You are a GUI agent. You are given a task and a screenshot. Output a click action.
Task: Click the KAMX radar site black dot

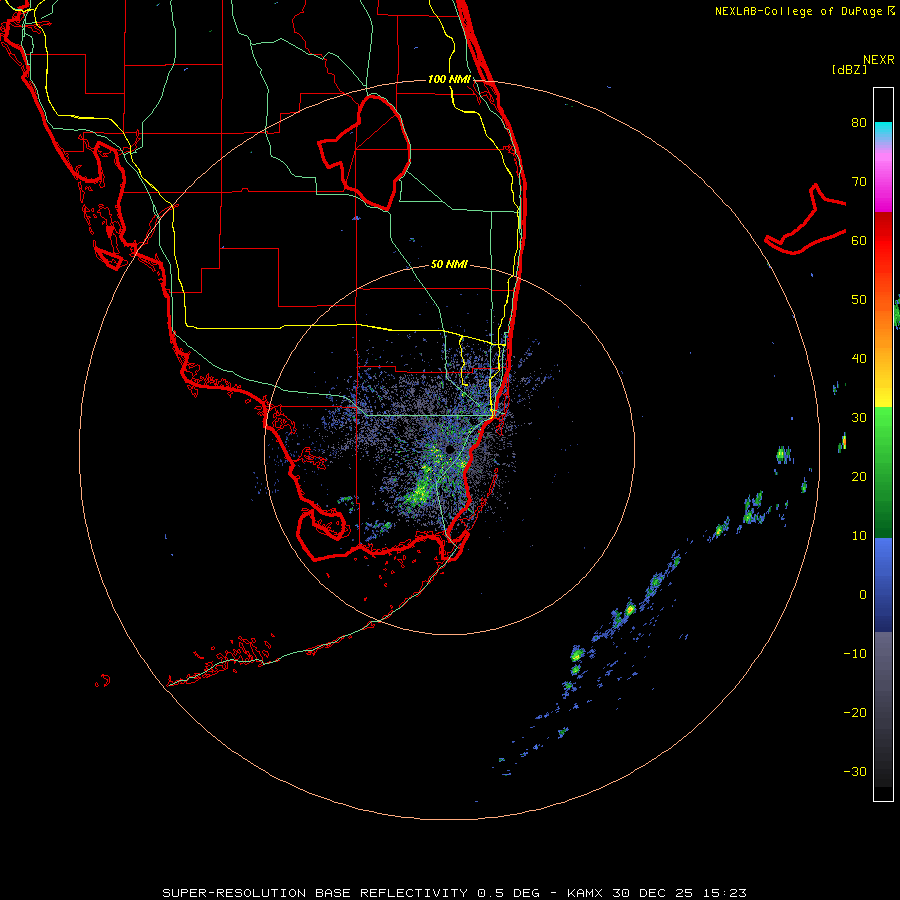[450, 449]
